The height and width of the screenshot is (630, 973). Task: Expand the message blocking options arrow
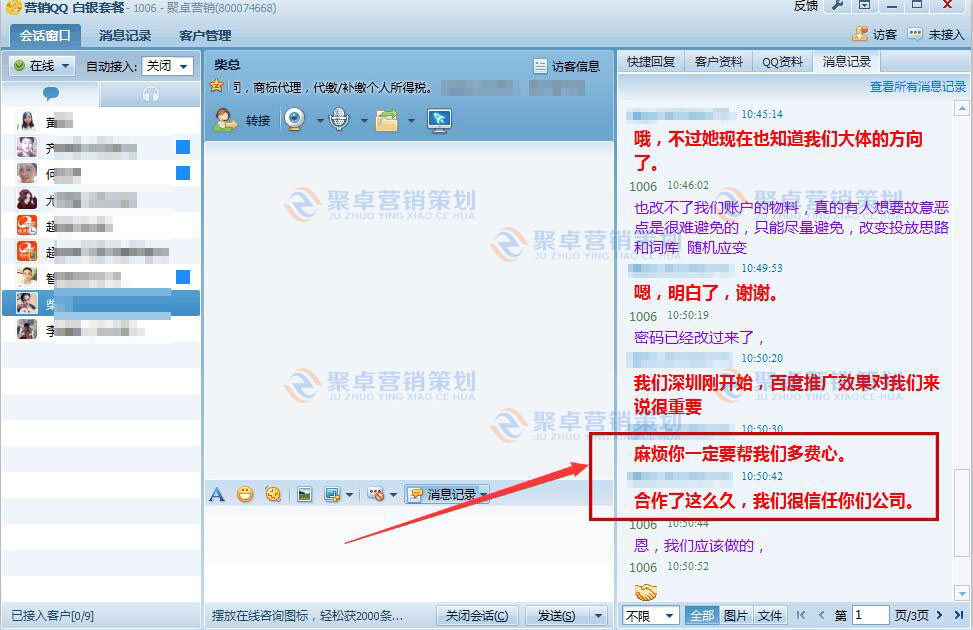[x=393, y=495]
